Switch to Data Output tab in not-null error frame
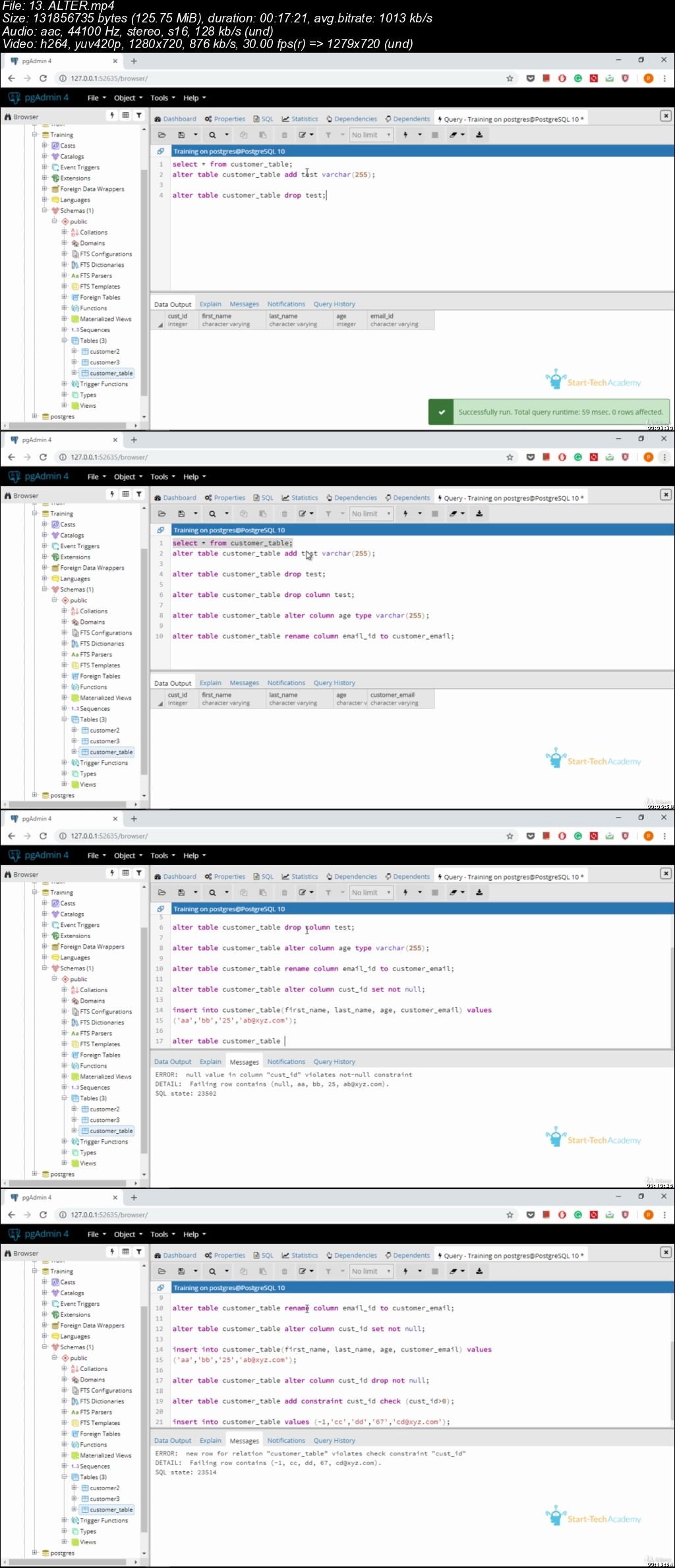Screen dimensions: 675x1568 [173, 1062]
